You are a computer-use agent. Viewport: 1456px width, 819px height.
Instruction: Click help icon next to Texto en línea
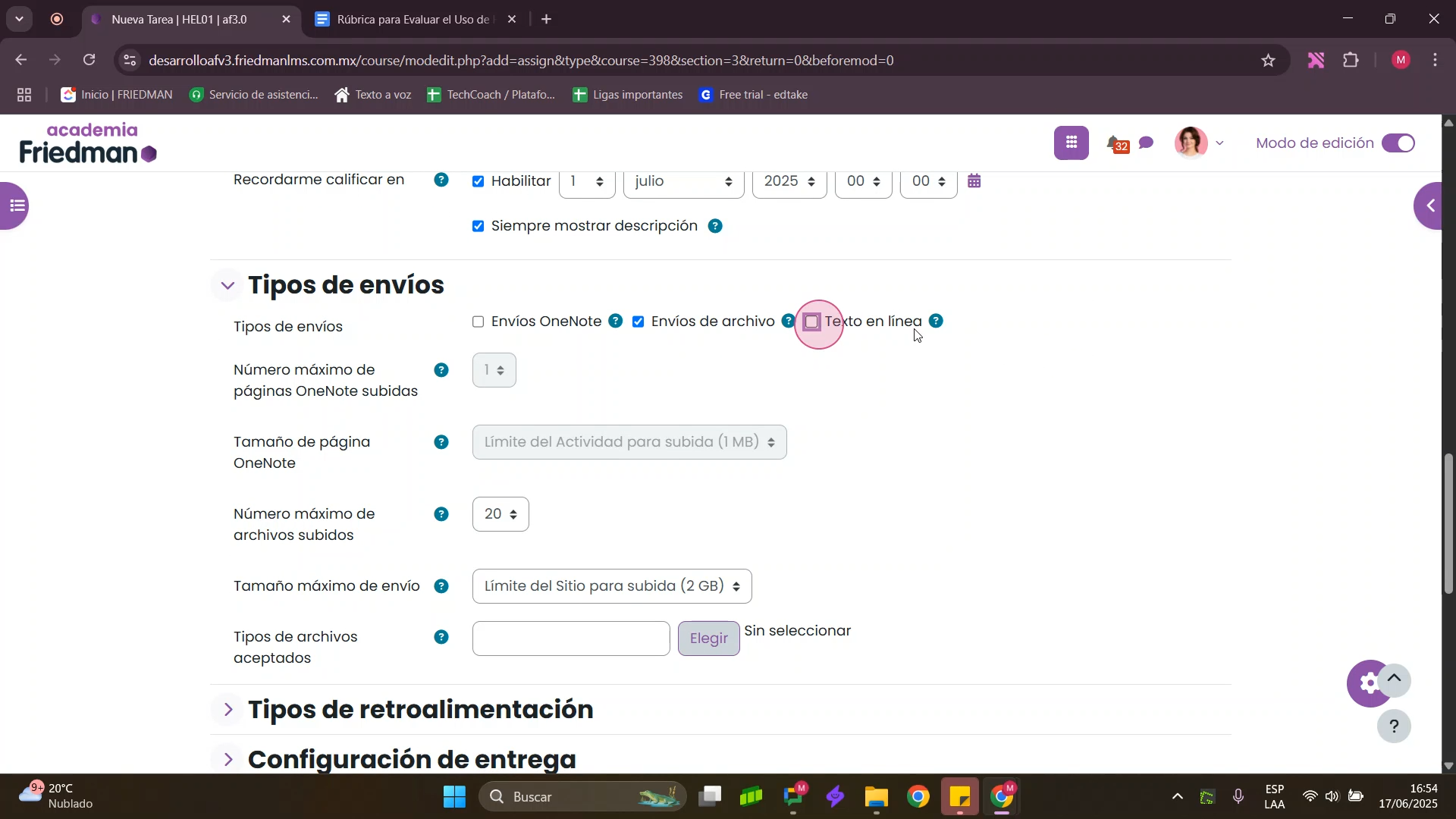(x=937, y=322)
